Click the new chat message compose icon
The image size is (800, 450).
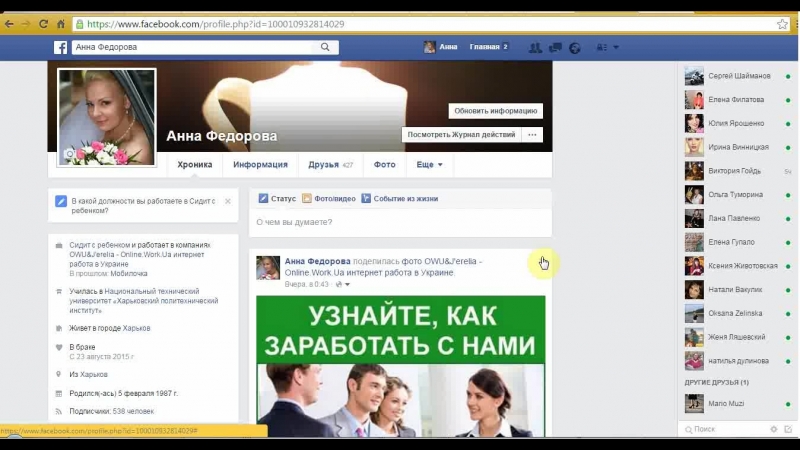tap(788, 429)
